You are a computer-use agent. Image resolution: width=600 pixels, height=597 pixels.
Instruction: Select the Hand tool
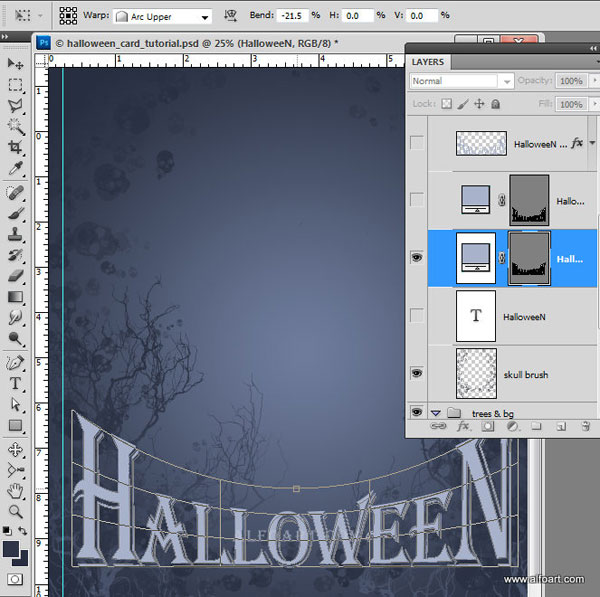pos(15,491)
